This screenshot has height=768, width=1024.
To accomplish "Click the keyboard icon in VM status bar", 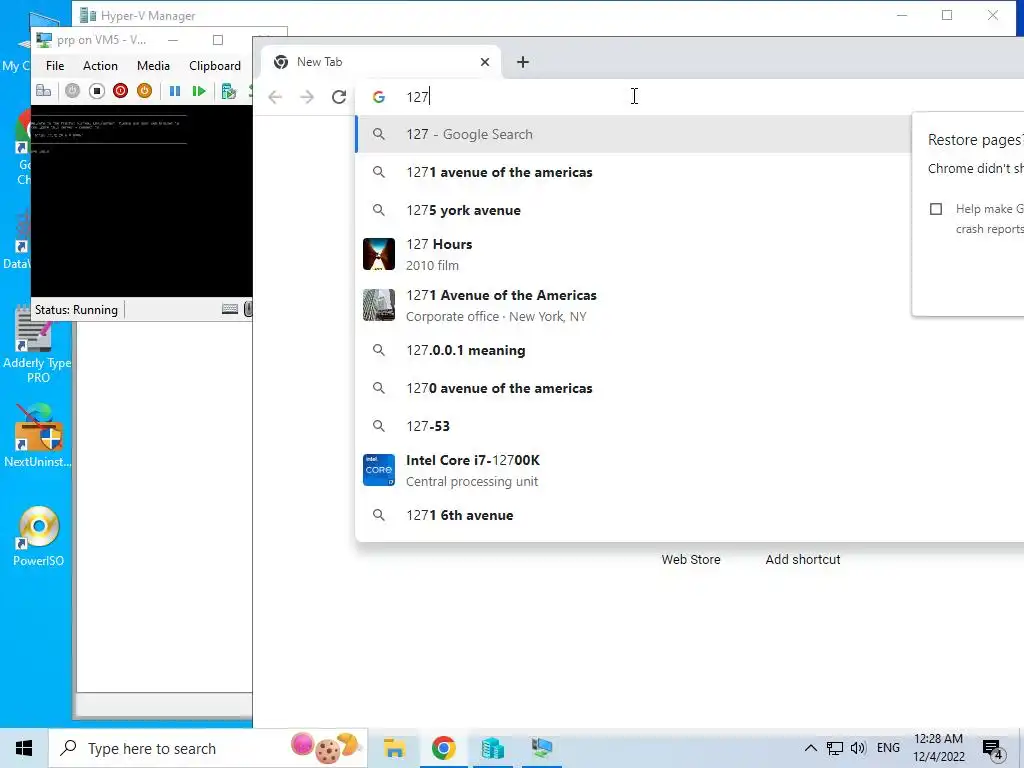I will pyautogui.click(x=230, y=309).
